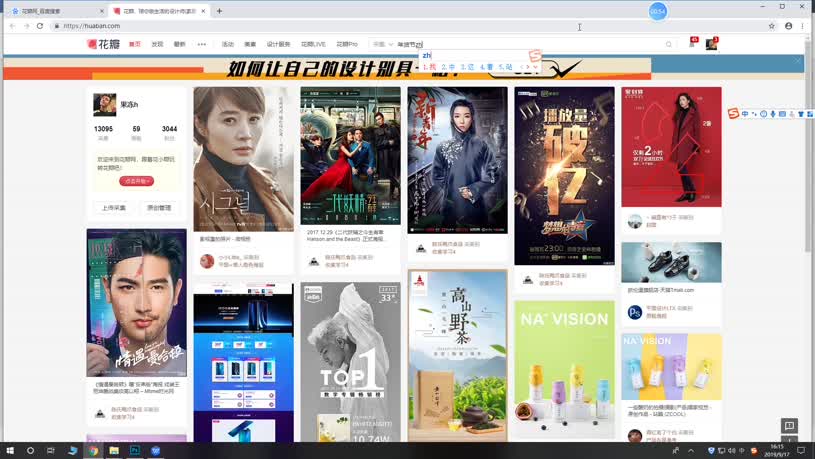Open Task View on taskbar
This screenshot has height=459, width=815.
(x=51, y=450)
